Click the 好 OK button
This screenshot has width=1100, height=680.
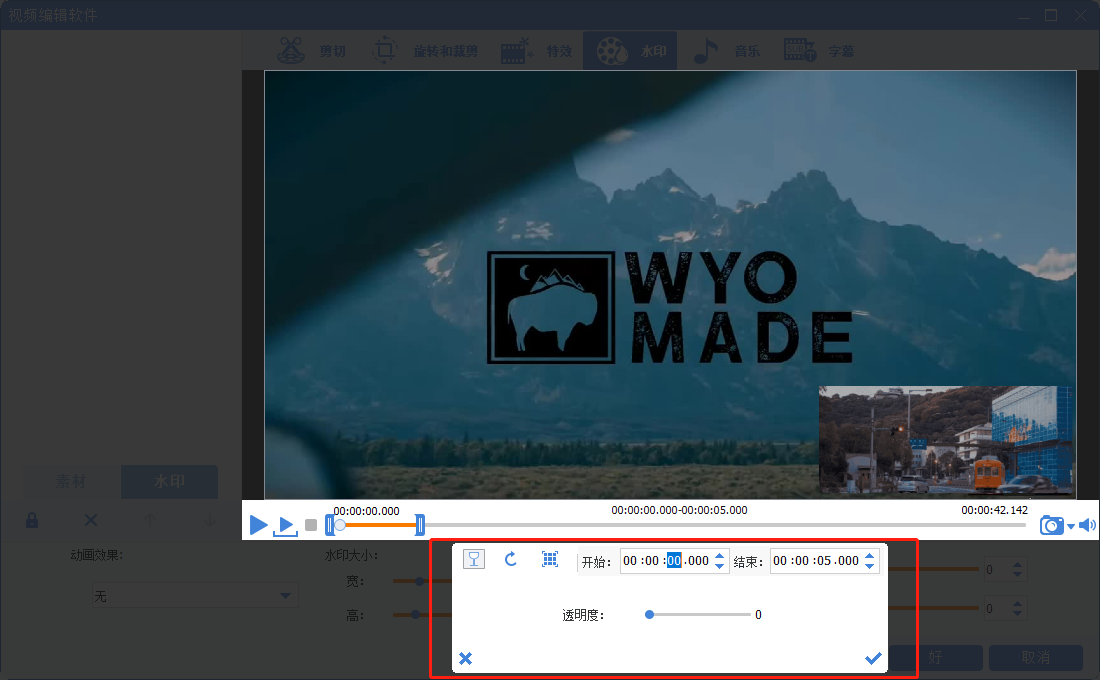pos(935,658)
